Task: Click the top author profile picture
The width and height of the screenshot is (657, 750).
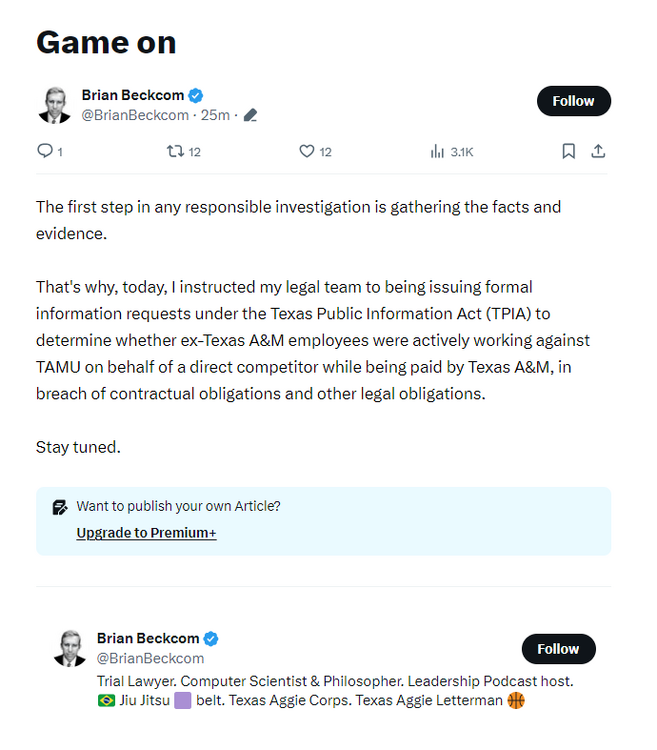Action: (x=54, y=105)
